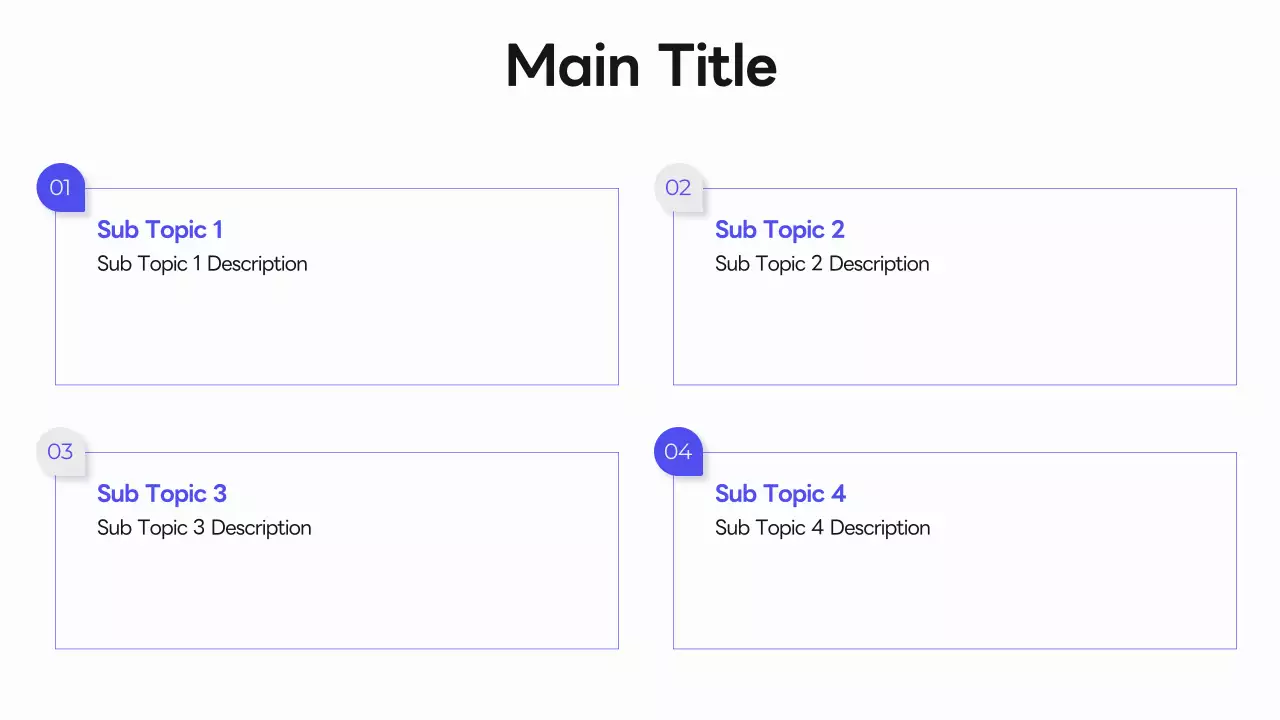Select the gray 02 number badge
This screenshot has height=720, width=1280.
[678, 187]
